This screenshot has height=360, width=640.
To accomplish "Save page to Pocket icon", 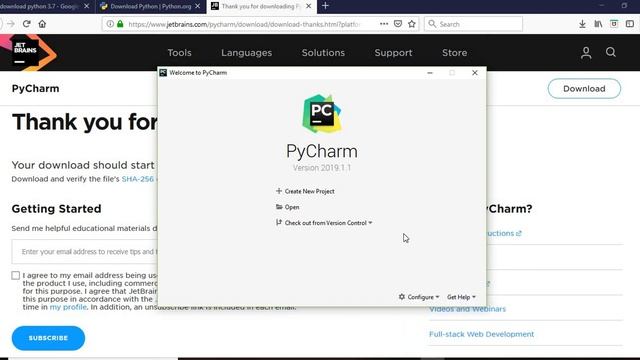I will point(398,24).
